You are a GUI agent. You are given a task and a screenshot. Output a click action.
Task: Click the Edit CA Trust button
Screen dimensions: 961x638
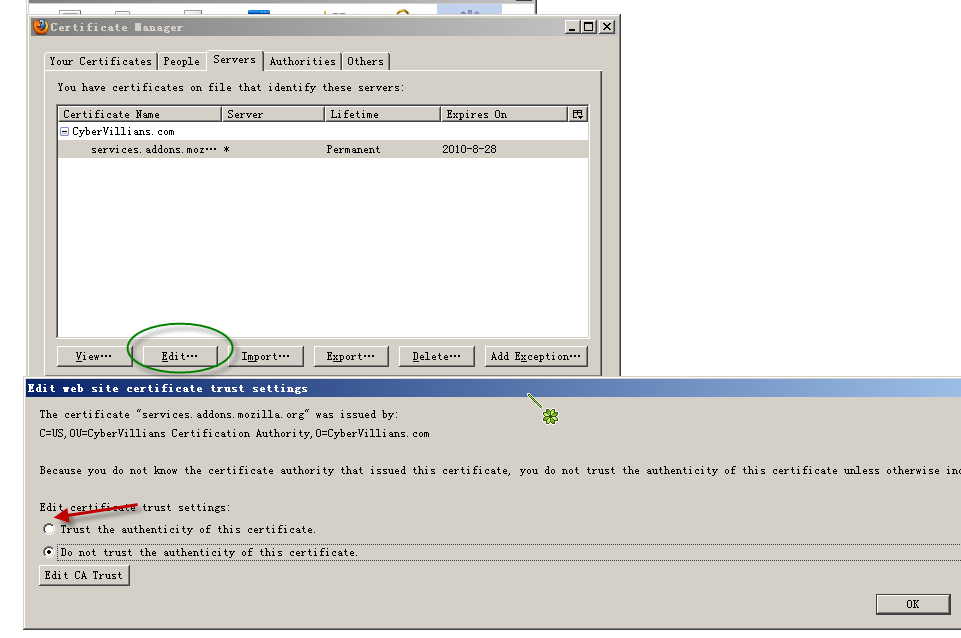tap(84, 575)
